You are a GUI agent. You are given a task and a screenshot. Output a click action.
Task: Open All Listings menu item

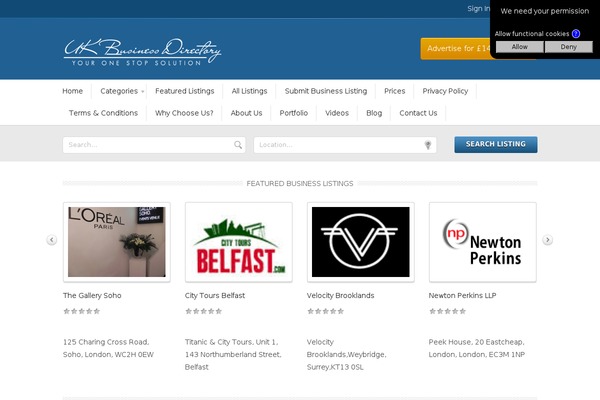point(249,91)
